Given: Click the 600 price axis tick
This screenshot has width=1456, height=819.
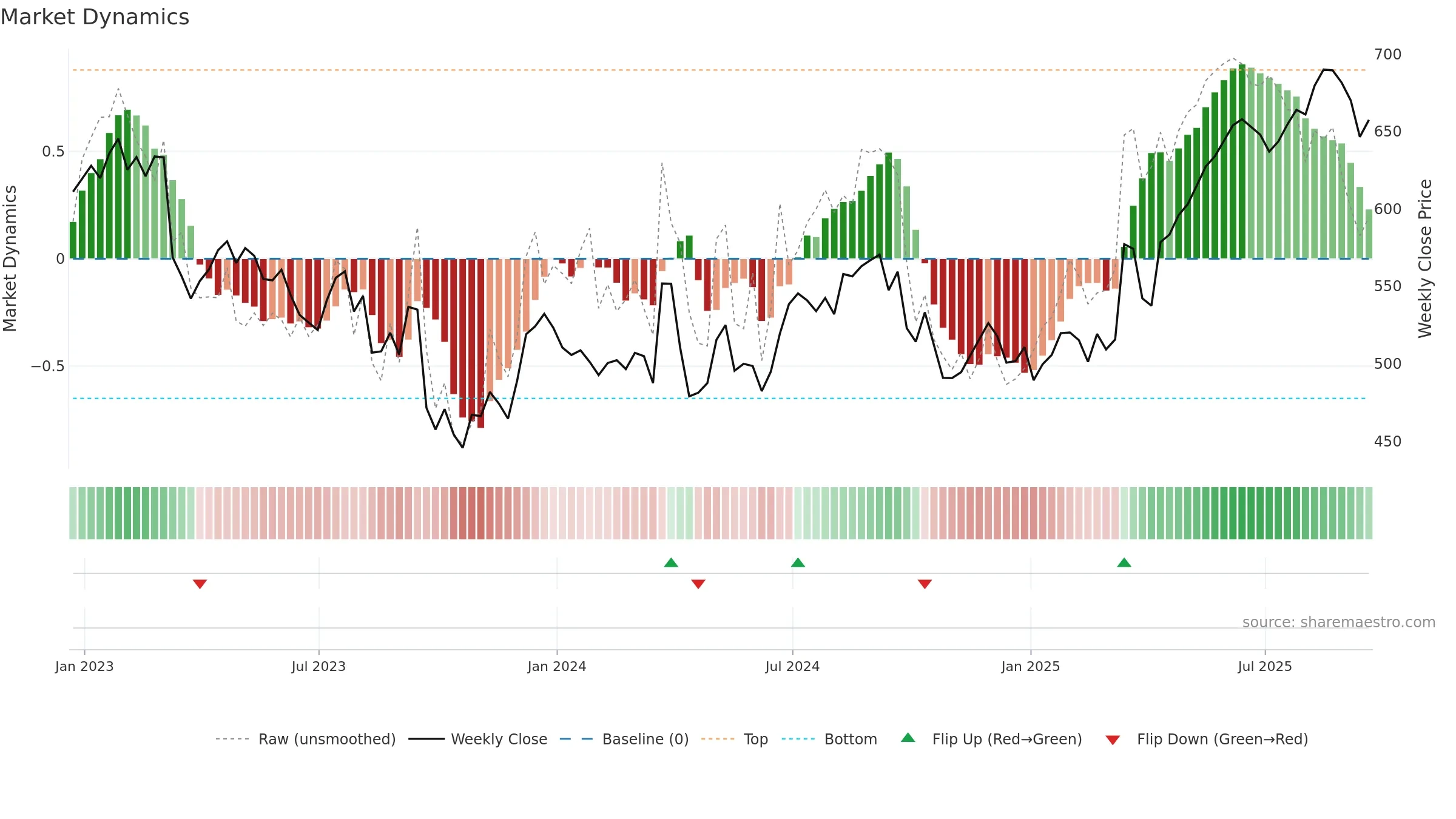Looking at the screenshot, I should [x=1387, y=209].
